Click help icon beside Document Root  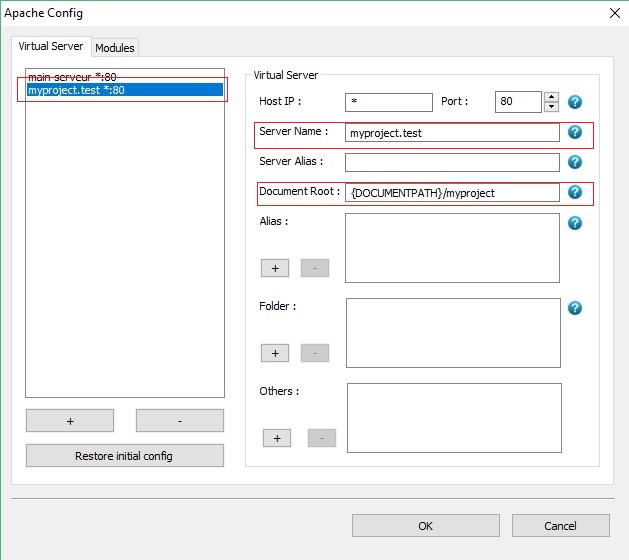pyautogui.click(x=575, y=192)
